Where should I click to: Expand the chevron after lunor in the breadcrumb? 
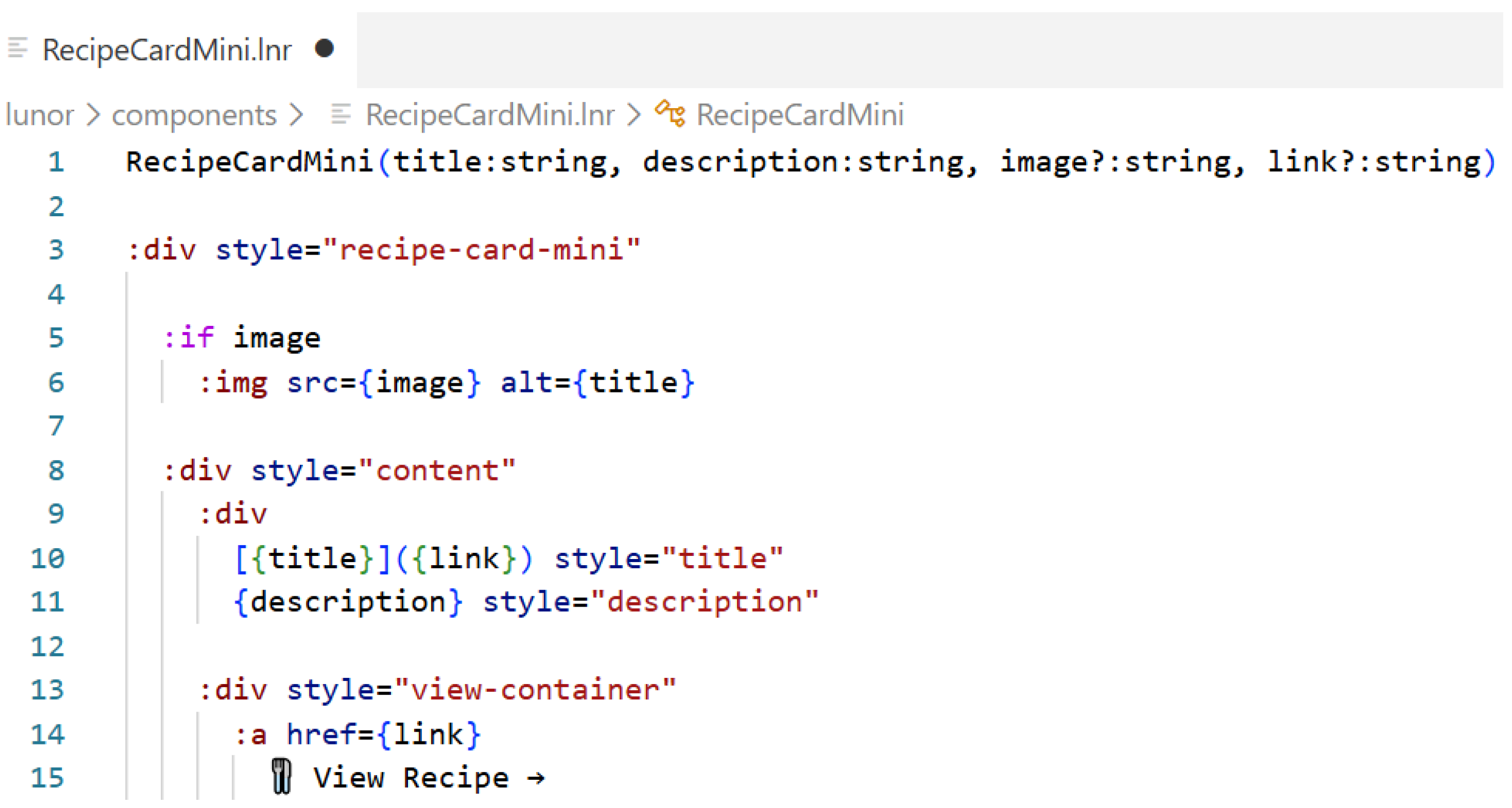tap(93, 115)
